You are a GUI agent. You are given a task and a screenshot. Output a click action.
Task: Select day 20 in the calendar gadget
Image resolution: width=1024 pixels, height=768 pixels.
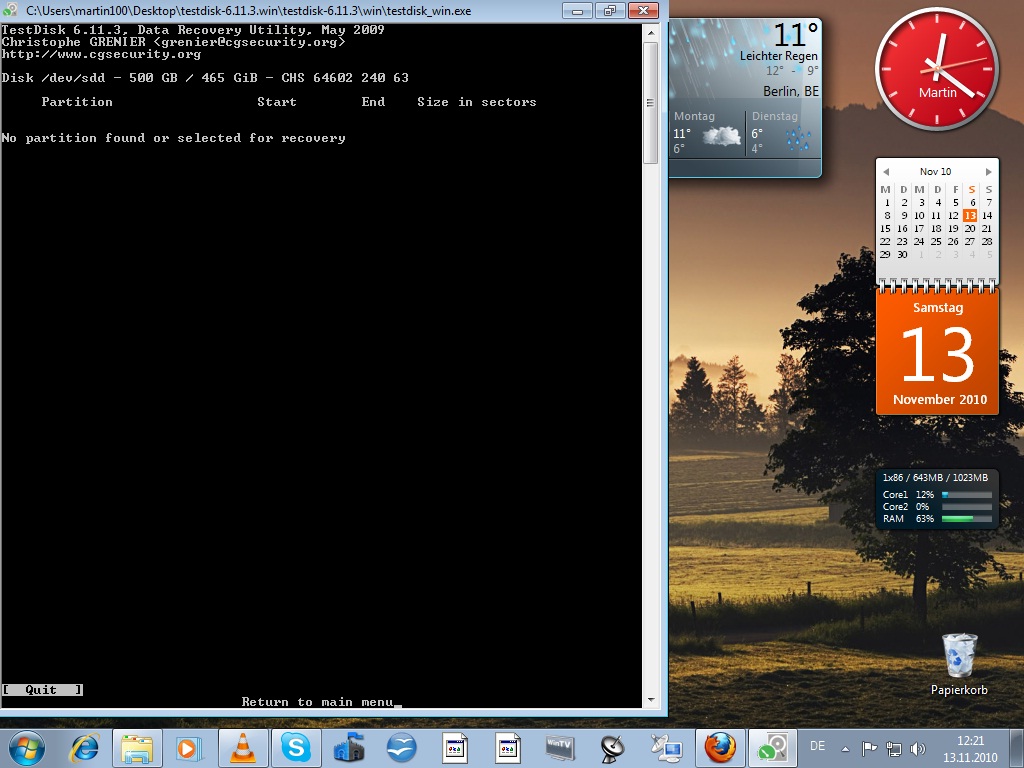pyautogui.click(x=970, y=229)
